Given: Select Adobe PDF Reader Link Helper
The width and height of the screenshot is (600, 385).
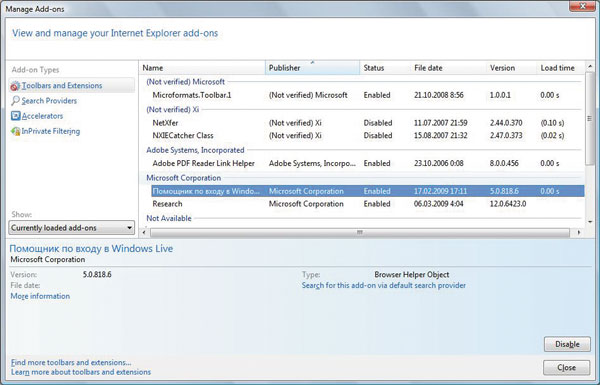Looking at the screenshot, I should (367, 163).
